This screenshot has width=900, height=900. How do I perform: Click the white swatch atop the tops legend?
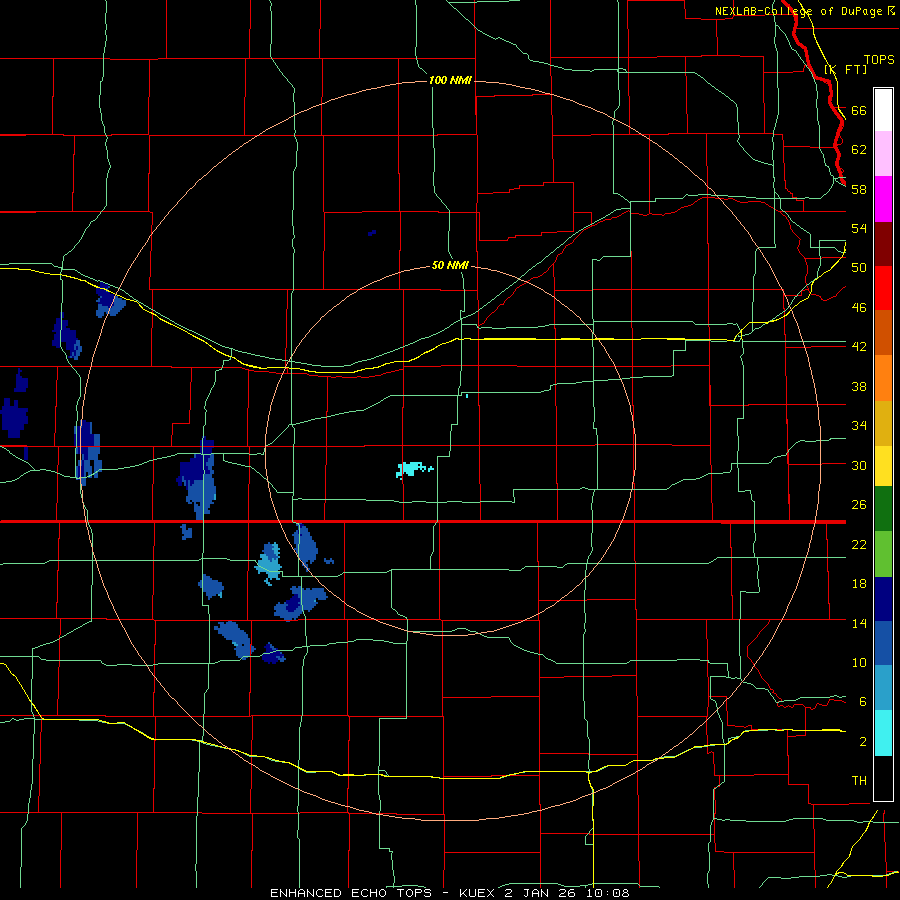883,110
